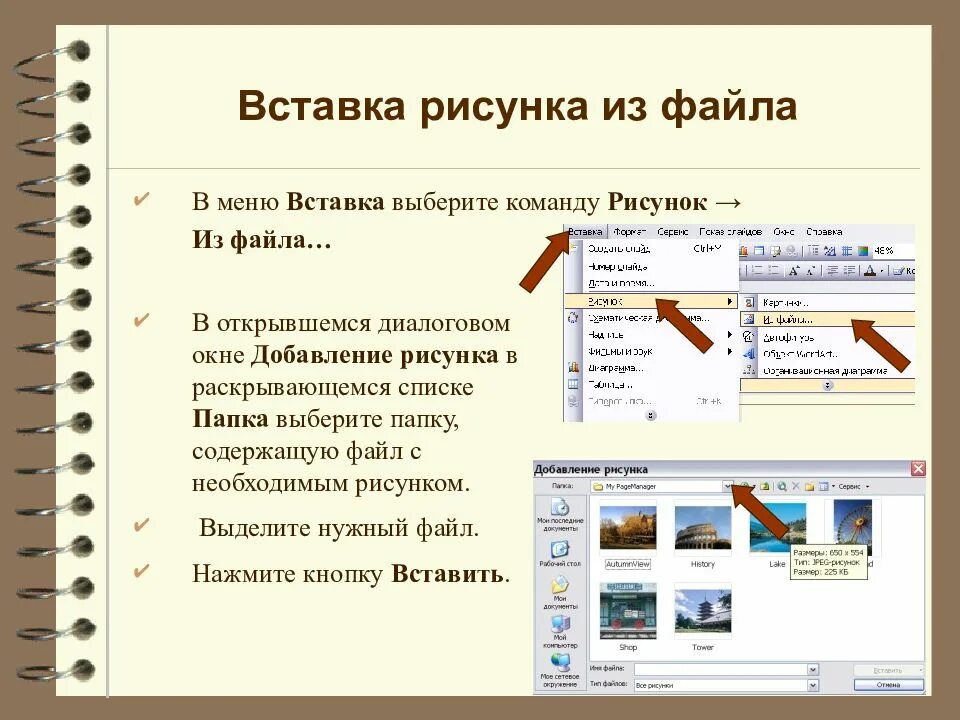
Task: Select the Ferris wheel picture thumbnail
Action: tap(853, 527)
